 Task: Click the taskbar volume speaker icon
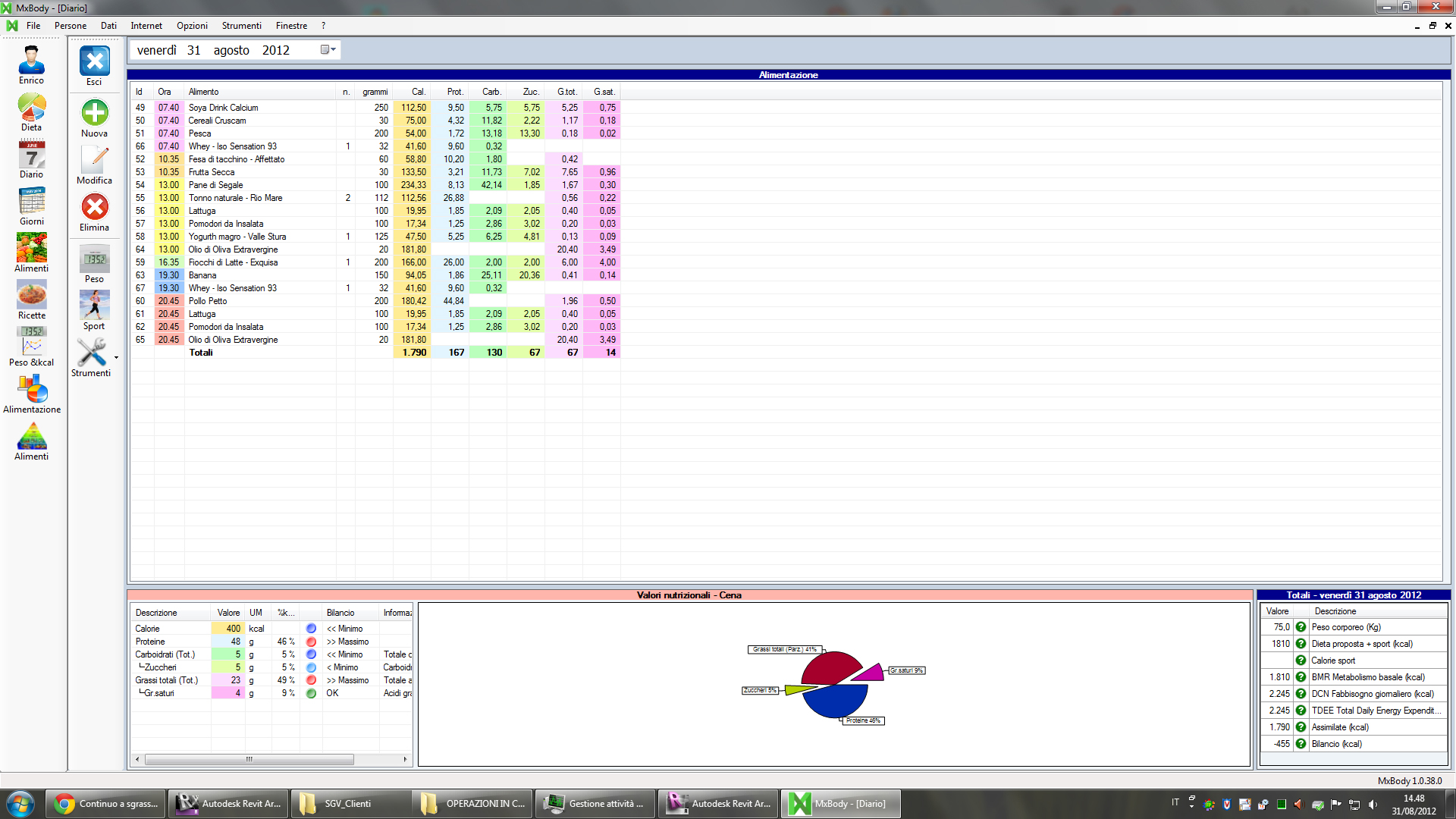tap(1373, 805)
